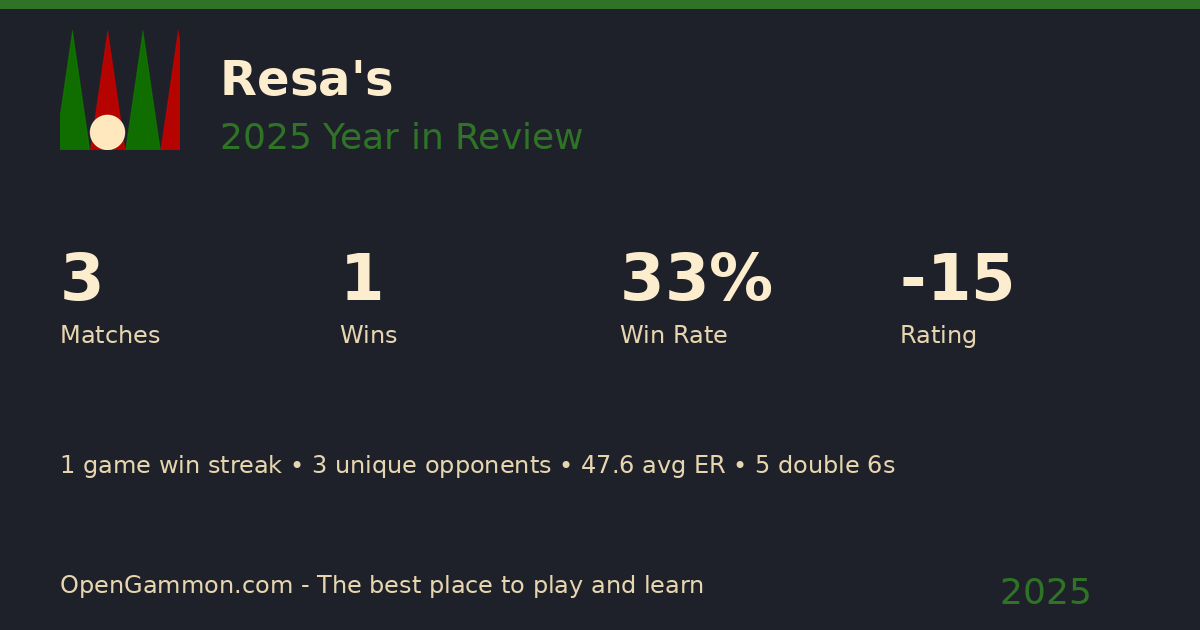This screenshot has height=630, width=1200.
Task: Click the -15 rating change value
Action: point(957,279)
